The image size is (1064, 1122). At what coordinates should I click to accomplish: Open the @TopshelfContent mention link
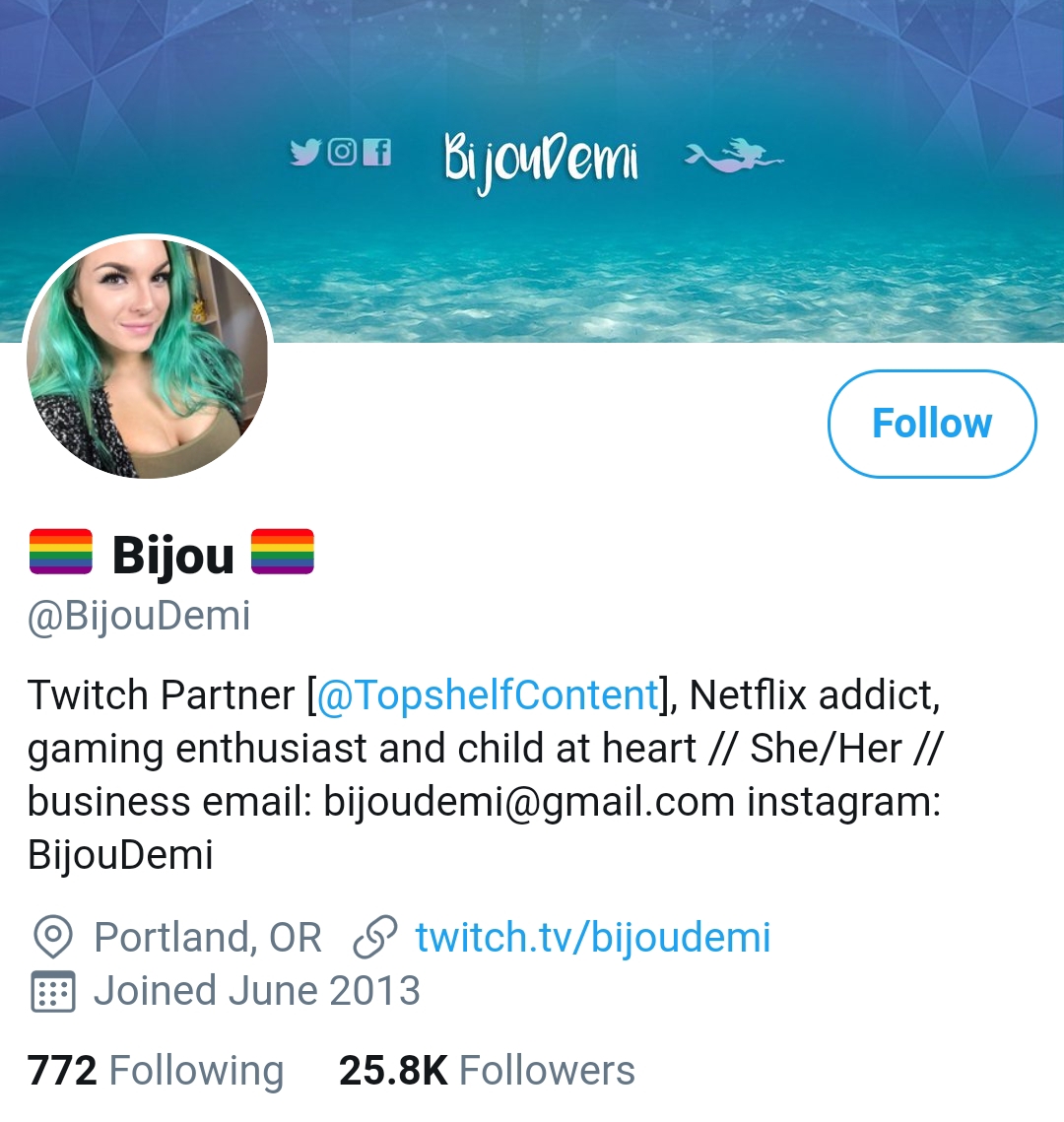click(x=488, y=694)
